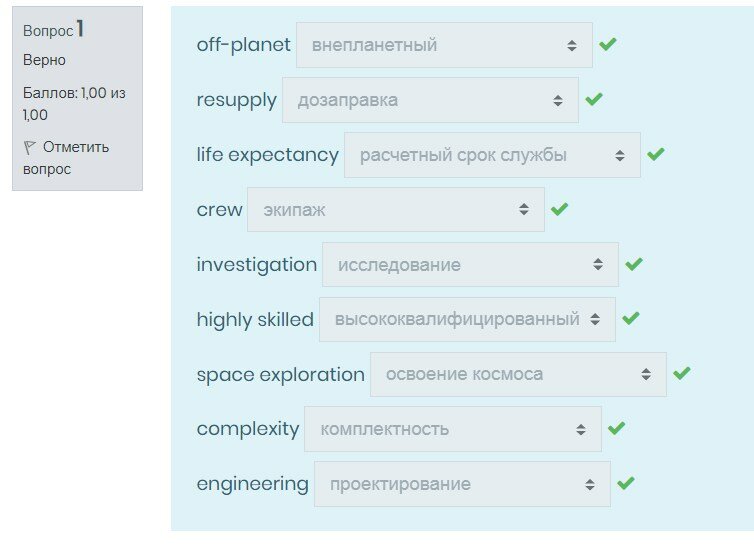Click green checkmark beside resupply dropdown
This screenshot has height=548, width=754.
point(593,100)
